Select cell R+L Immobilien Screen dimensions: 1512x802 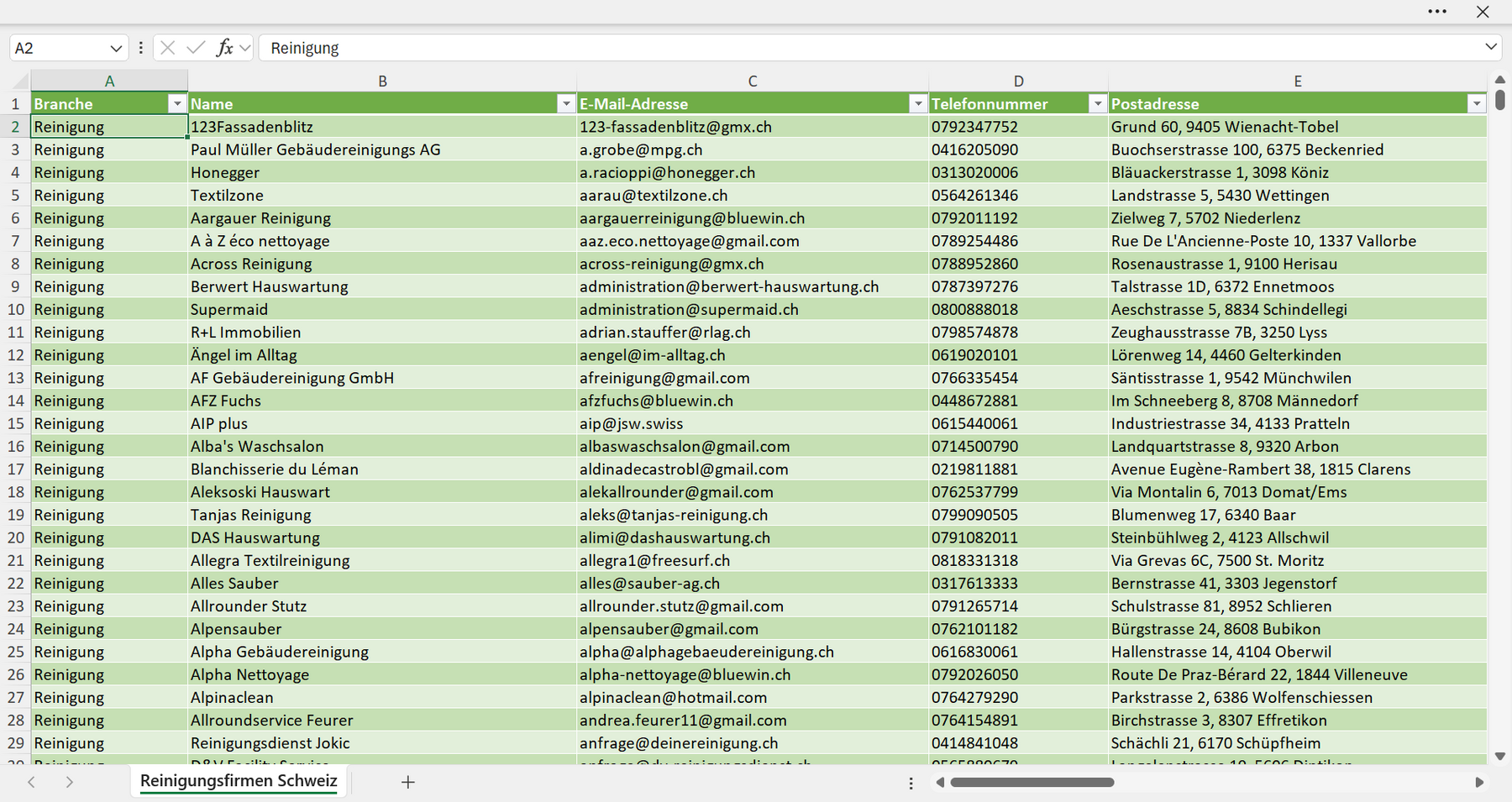(x=382, y=332)
